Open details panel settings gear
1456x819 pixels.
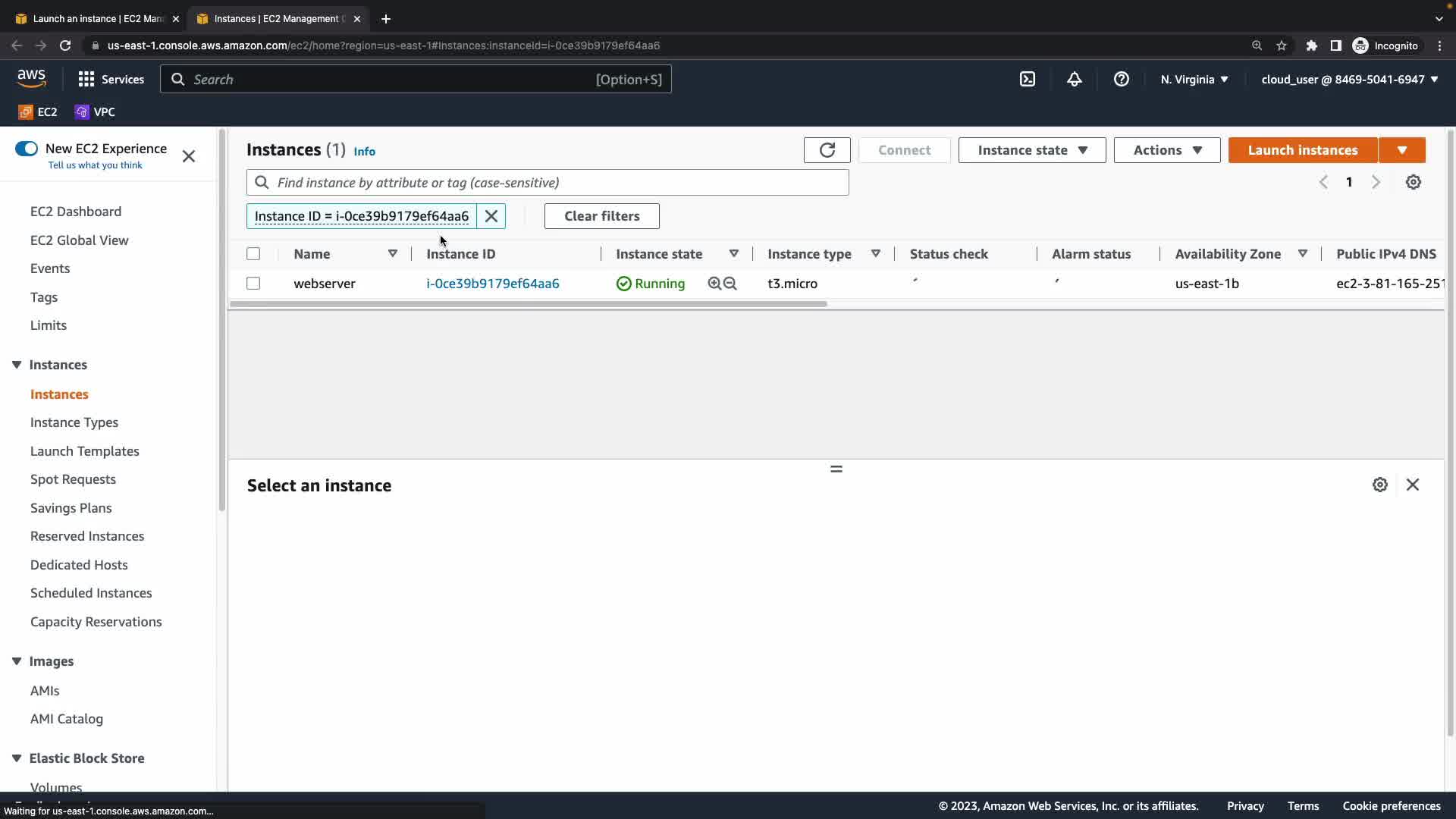[x=1380, y=485]
